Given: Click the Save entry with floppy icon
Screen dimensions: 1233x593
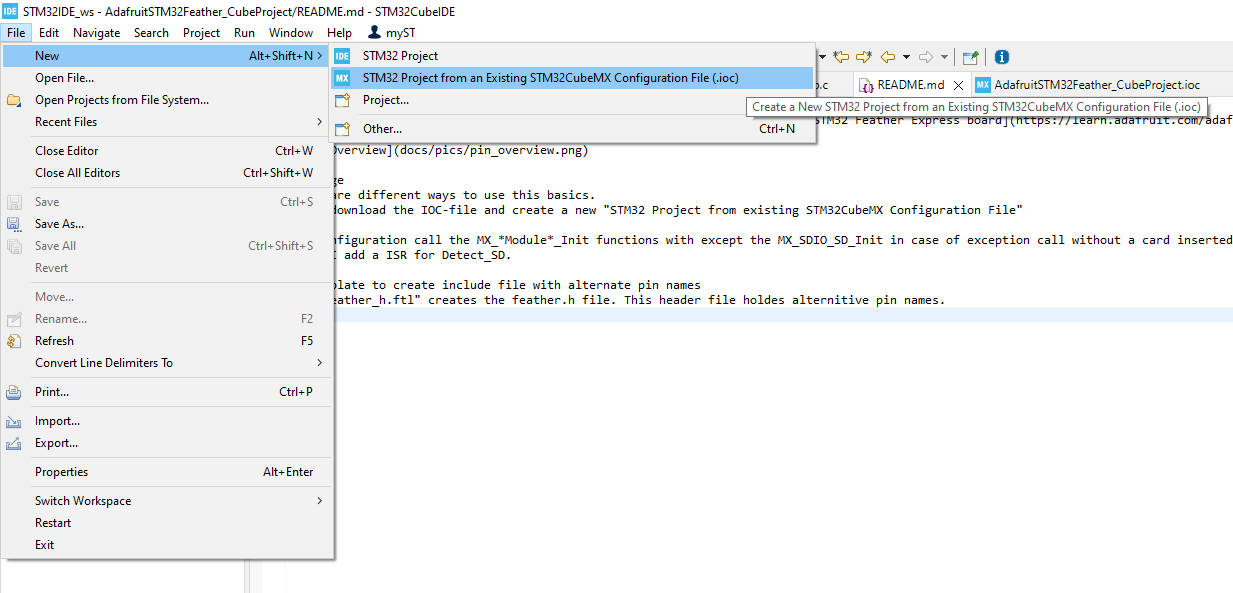Looking at the screenshot, I should coord(166,202).
